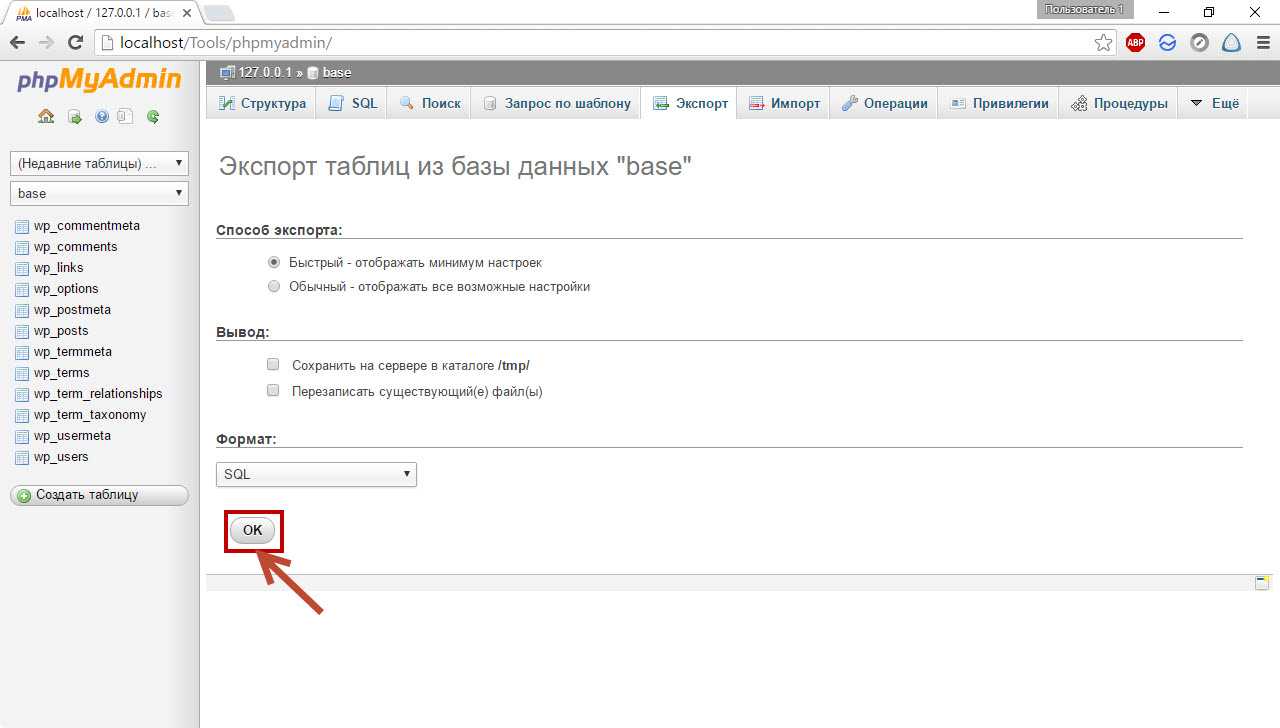Open the SQL format dropdown
The height and width of the screenshot is (728, 1280).
(x=316, y=474)
